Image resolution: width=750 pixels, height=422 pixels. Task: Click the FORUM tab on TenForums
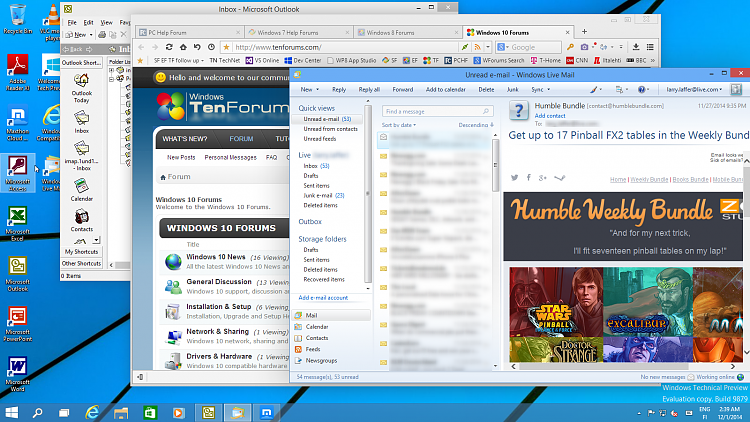pos(241,139)
